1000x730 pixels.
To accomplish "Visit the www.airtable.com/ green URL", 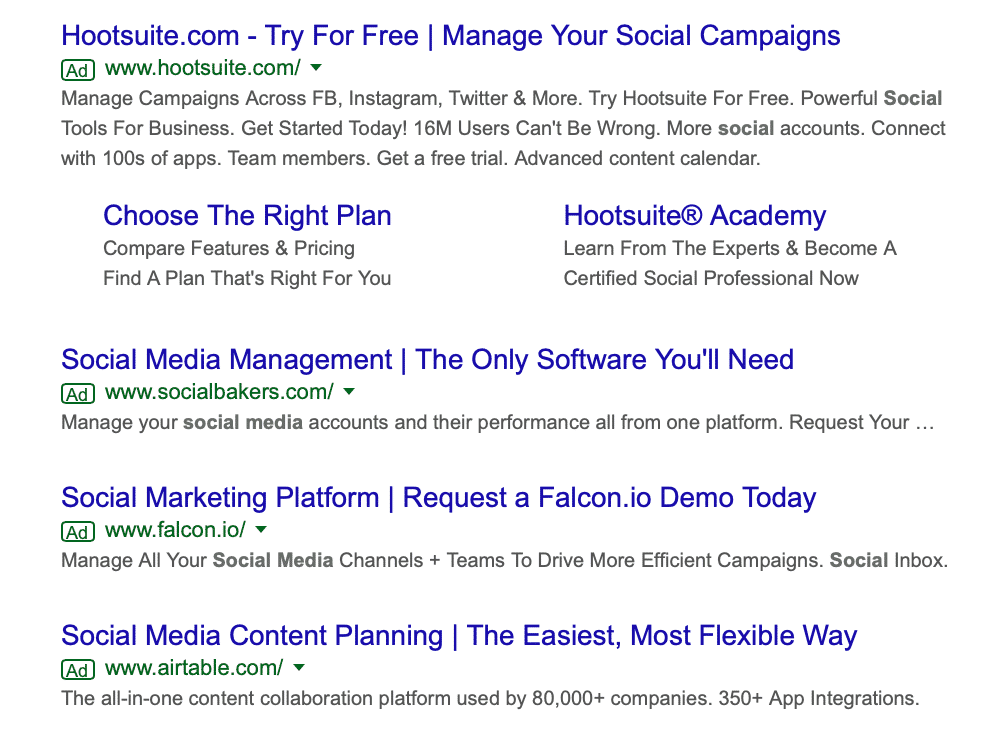I will (194, 668).
